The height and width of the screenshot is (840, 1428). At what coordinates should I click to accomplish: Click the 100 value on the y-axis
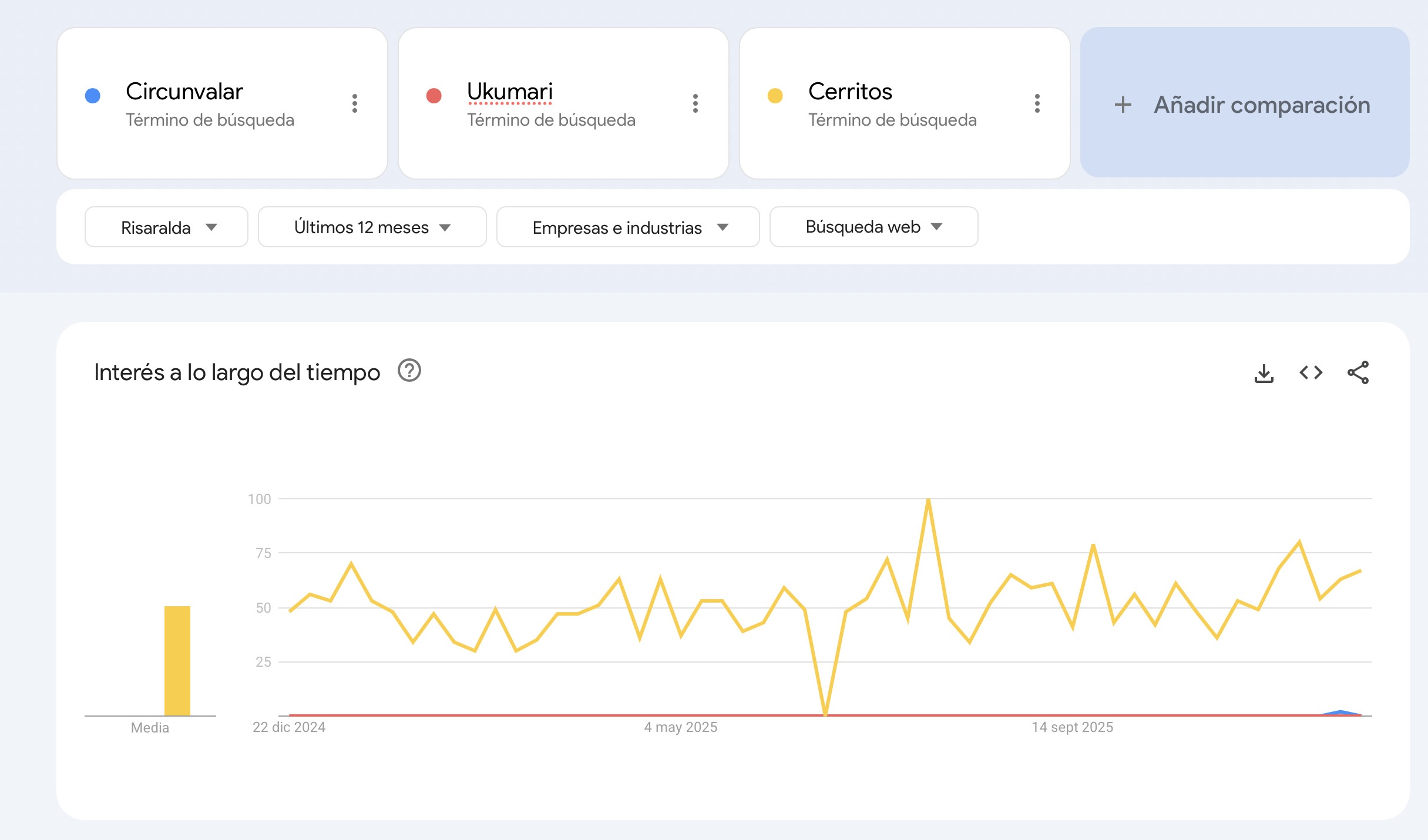[260, 499]
